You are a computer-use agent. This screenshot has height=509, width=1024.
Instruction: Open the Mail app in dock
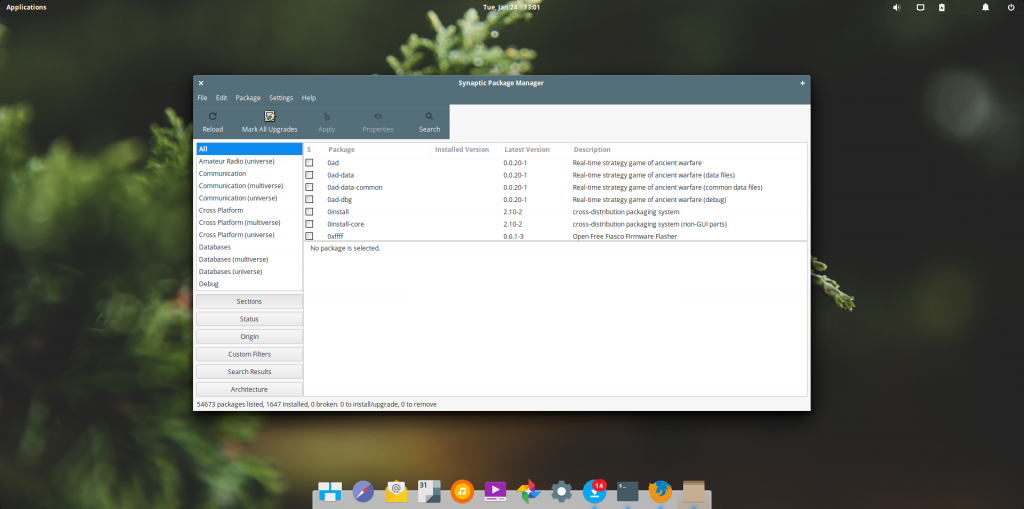tap(396, 491)
